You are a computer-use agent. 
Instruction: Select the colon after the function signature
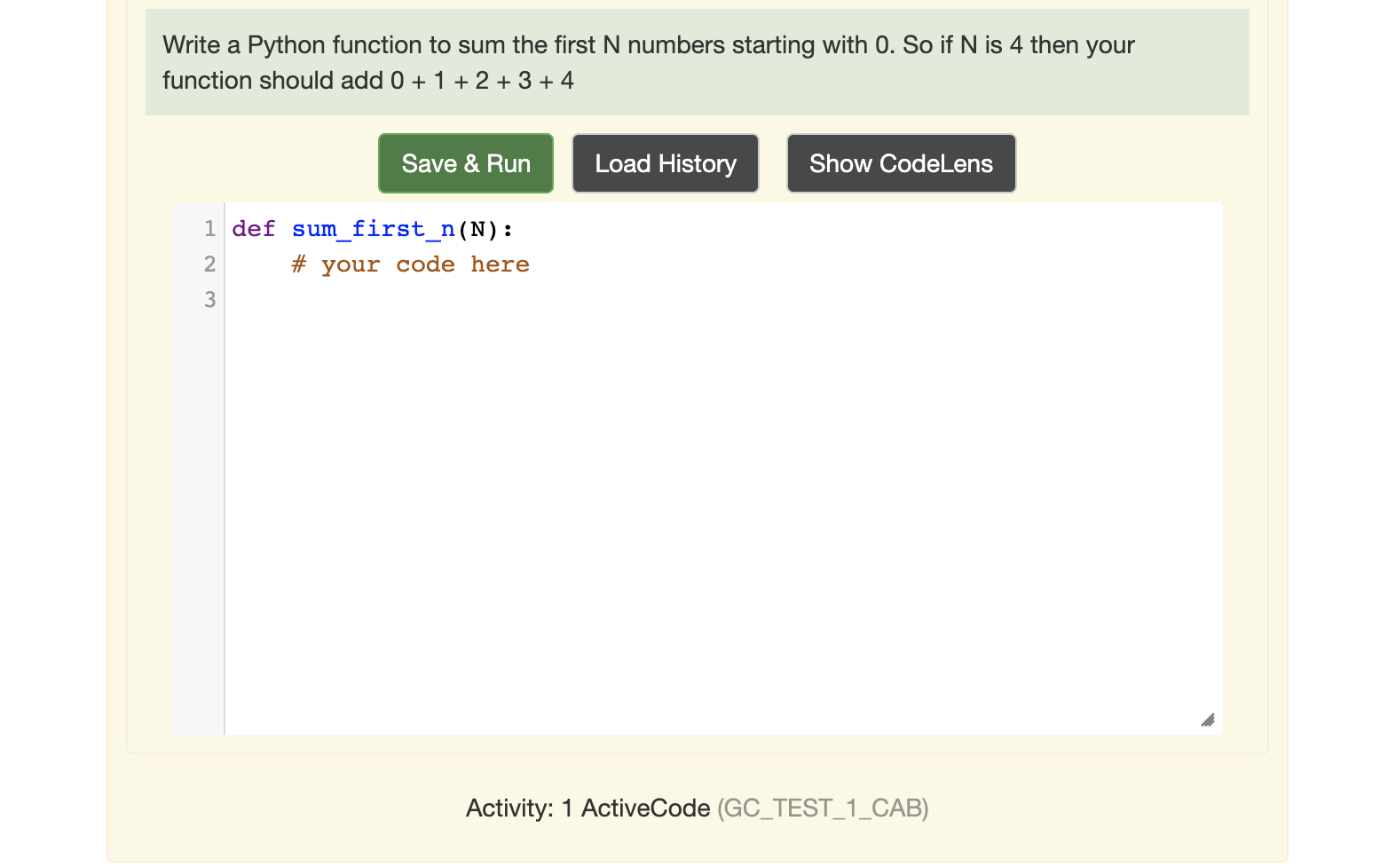pyautogui.click(x=508, y=229)
